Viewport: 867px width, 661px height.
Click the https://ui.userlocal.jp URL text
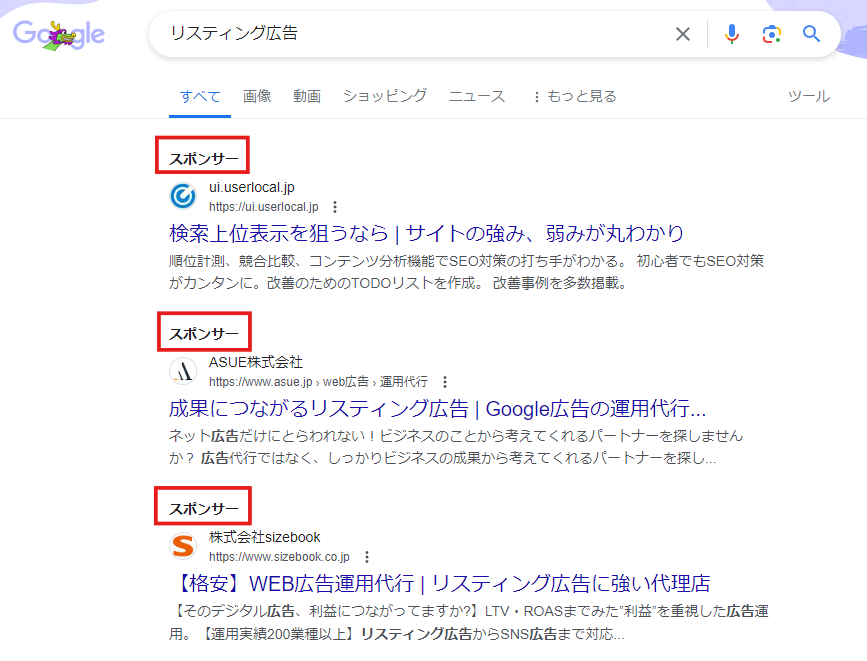[264, 207]
